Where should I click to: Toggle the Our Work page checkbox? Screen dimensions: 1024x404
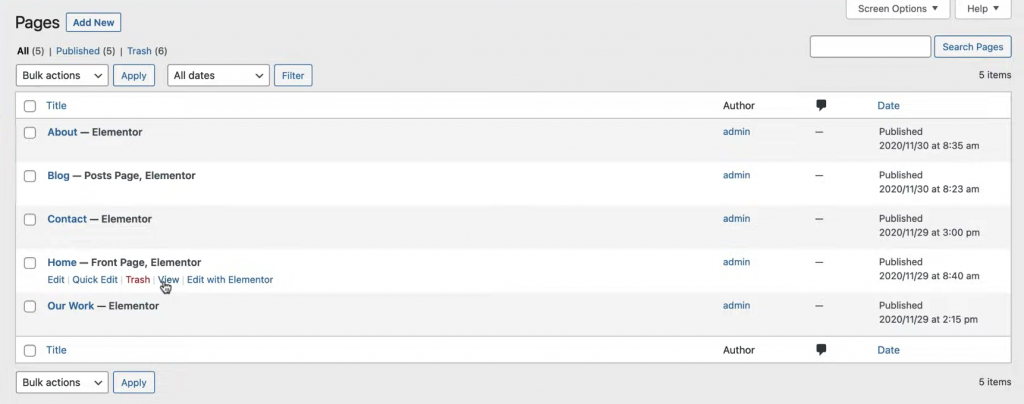pos(30,307)
